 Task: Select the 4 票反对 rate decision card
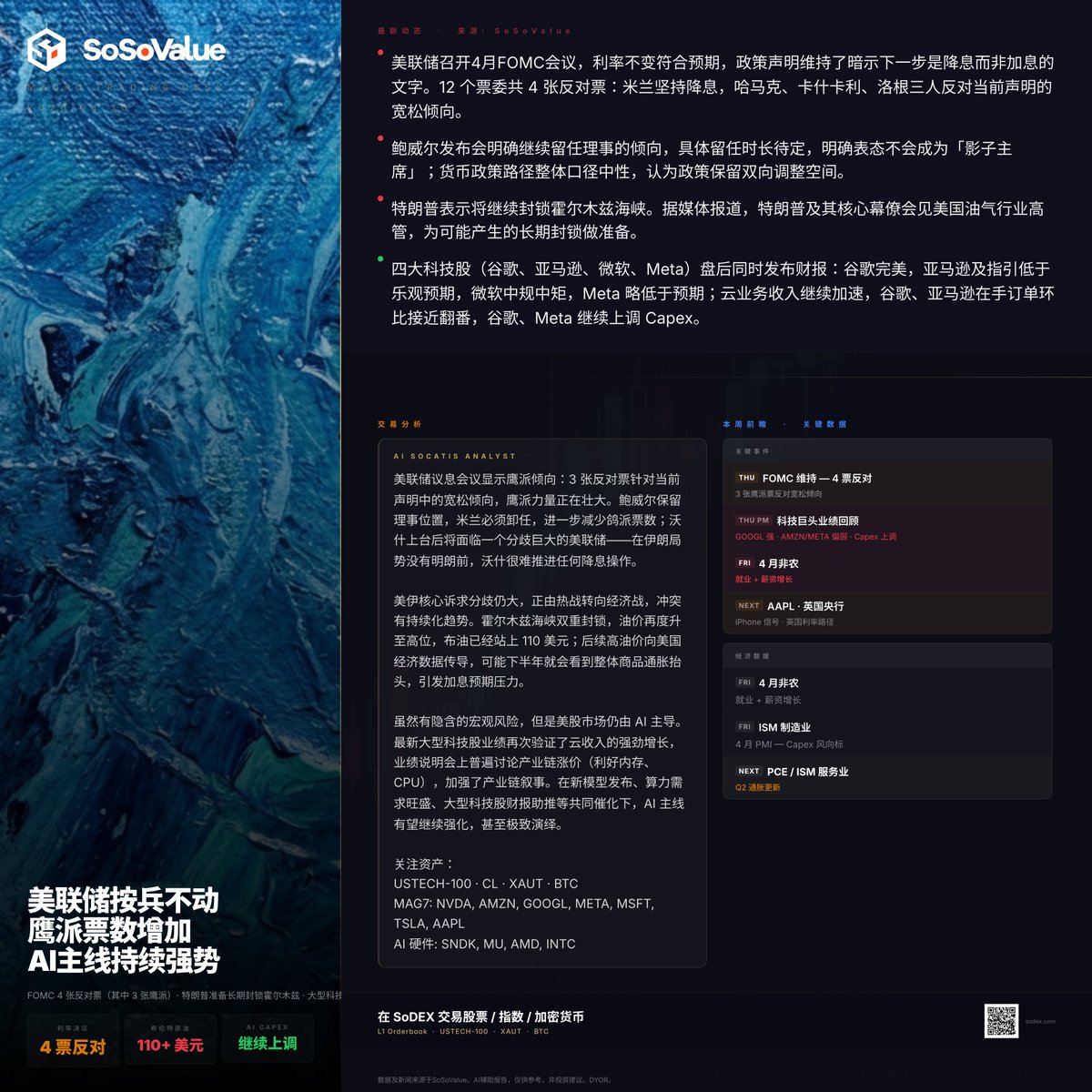point(73,1039)
